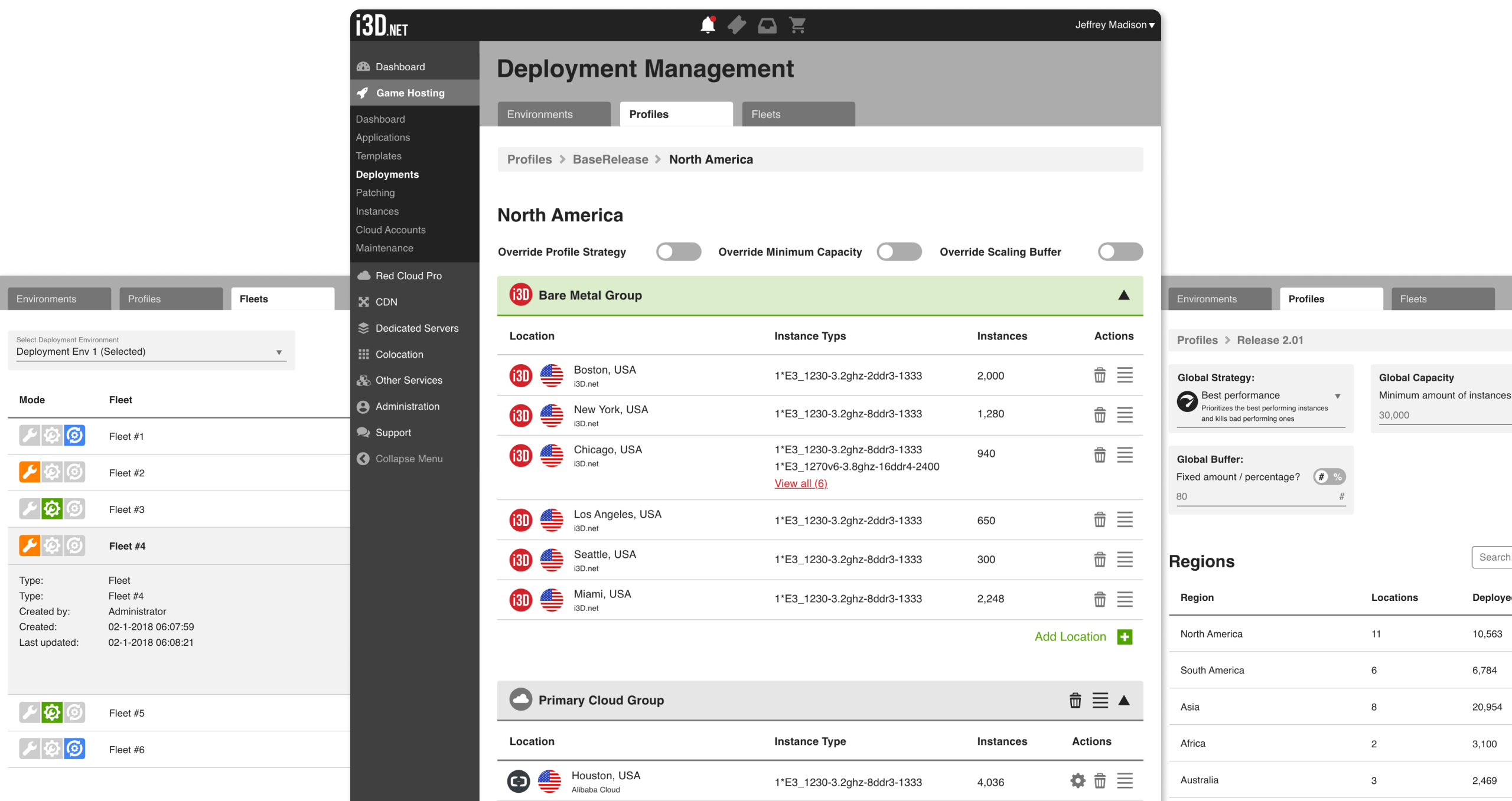Turn on Override Scaling Buffer

click(1120, 252)
